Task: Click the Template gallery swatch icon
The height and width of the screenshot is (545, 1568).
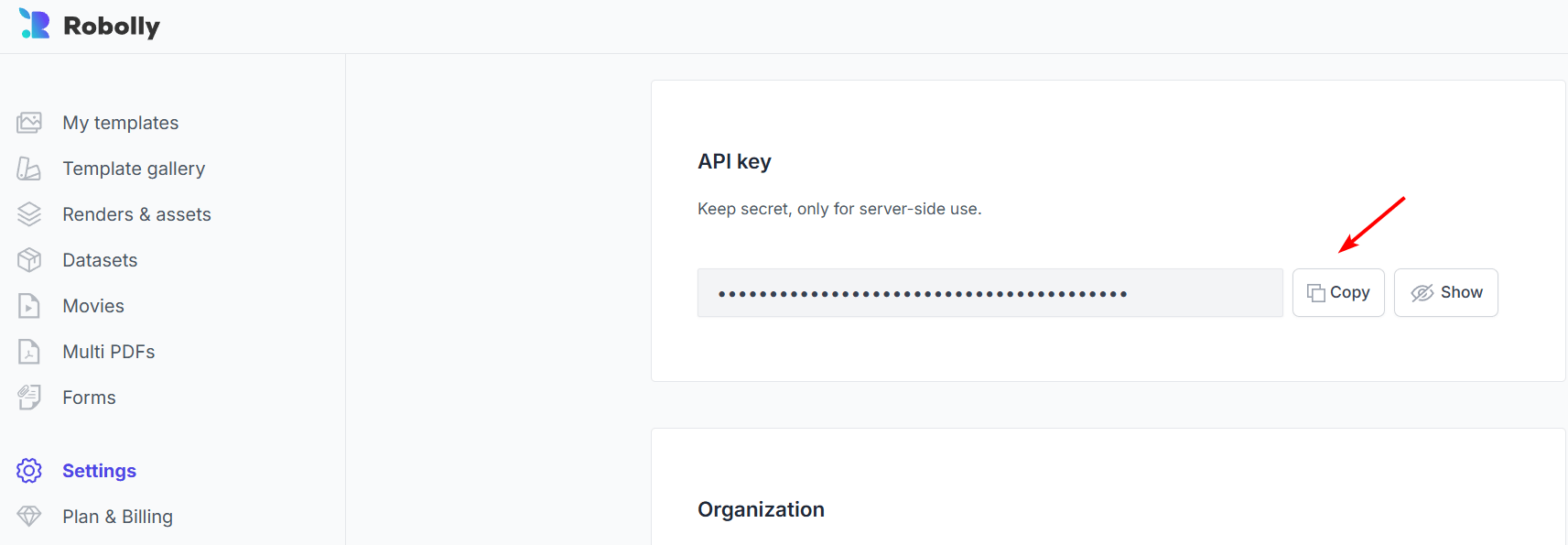Action: coord(29,169)
